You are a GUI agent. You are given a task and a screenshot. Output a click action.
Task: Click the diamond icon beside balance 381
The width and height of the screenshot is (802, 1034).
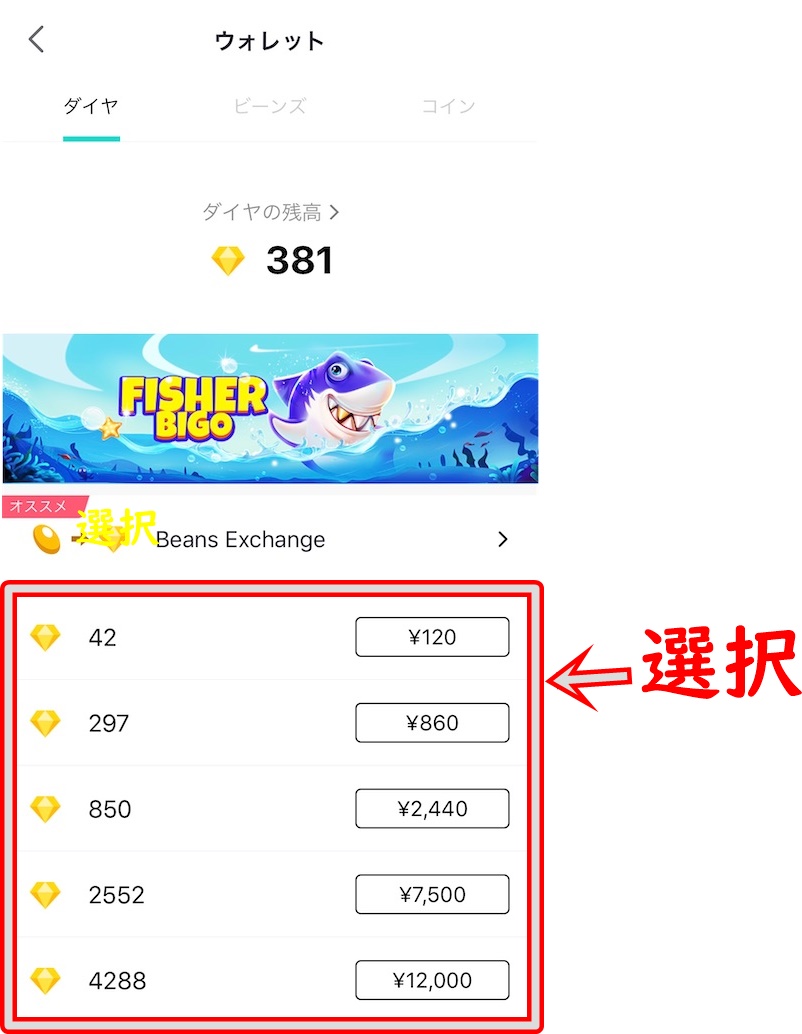click(228, 260)
